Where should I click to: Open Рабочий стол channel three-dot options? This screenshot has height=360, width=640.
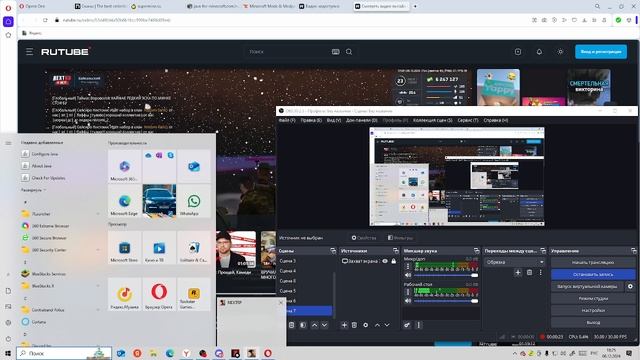(408, 292)
